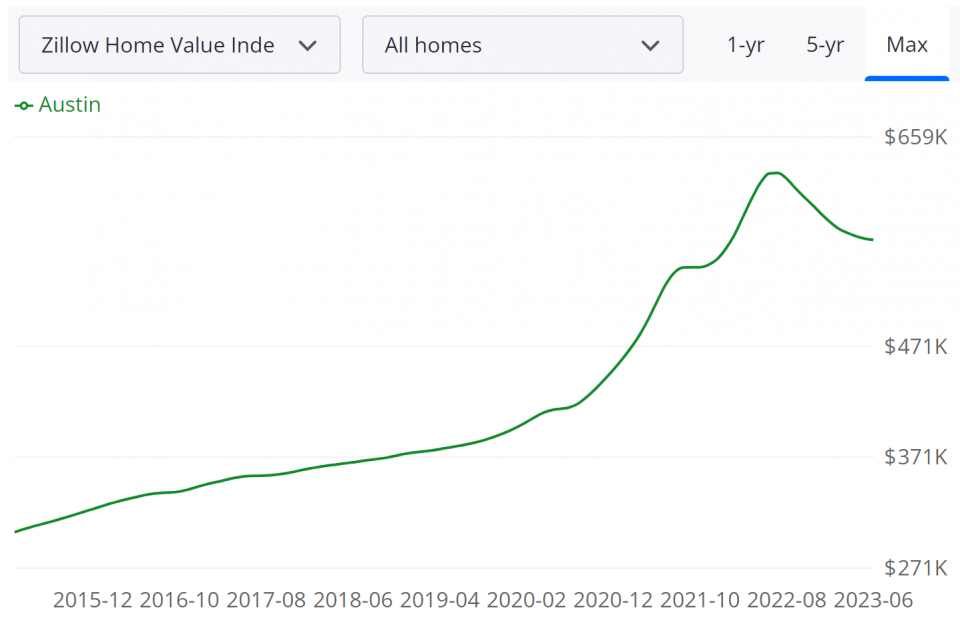Click the chevron on the metric selector
Viewport: 960px width, 624px height.
click(x=308, y=44)
